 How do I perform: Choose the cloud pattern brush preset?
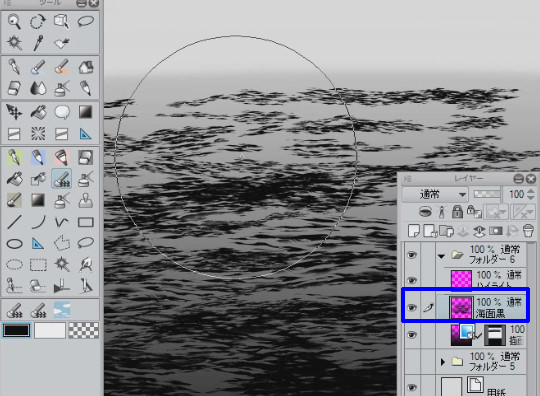pyautogui.click(x=62, y=310)
